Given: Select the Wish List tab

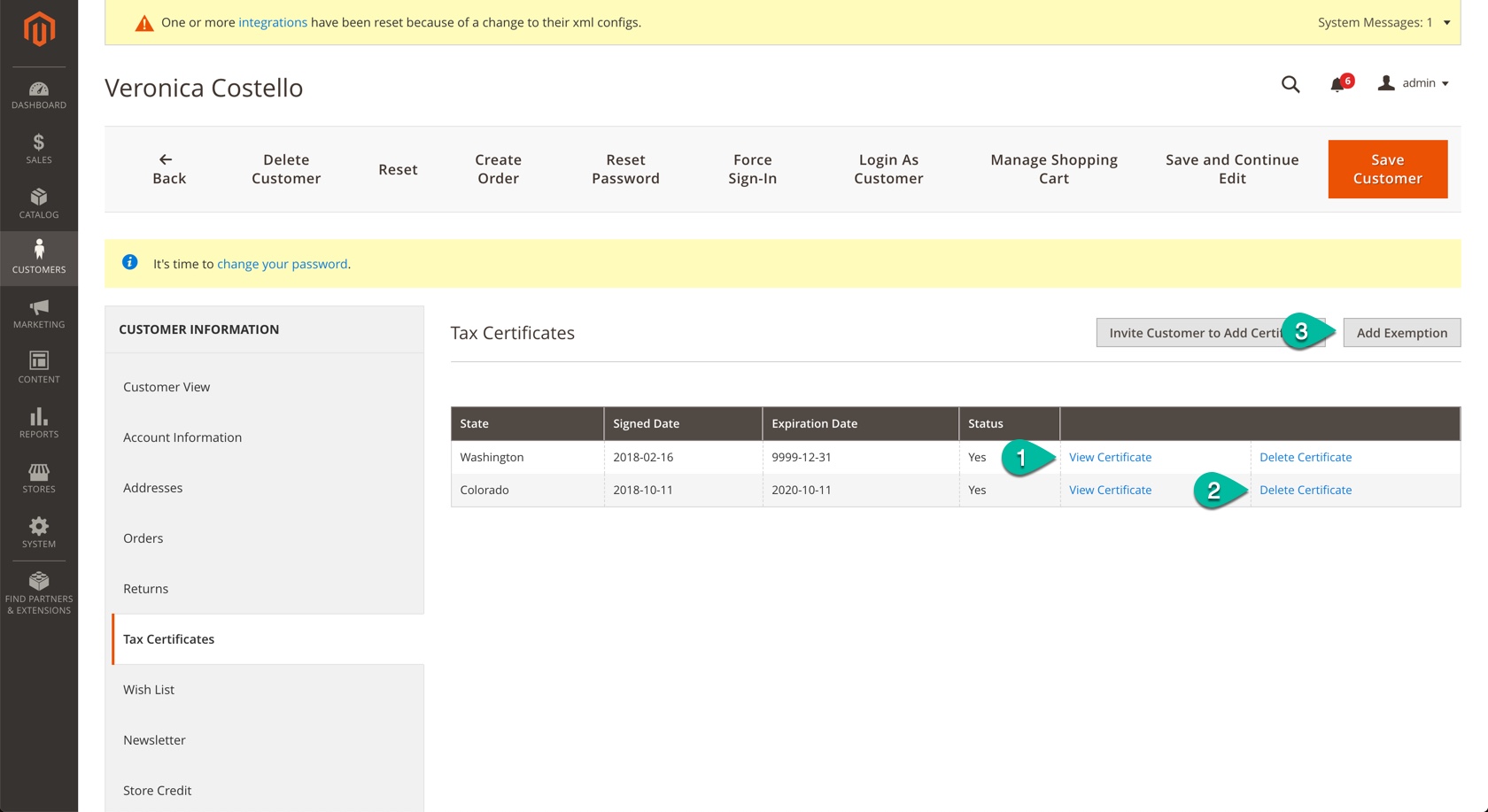Looking at the screenshot, I should [x=149, y=690].
